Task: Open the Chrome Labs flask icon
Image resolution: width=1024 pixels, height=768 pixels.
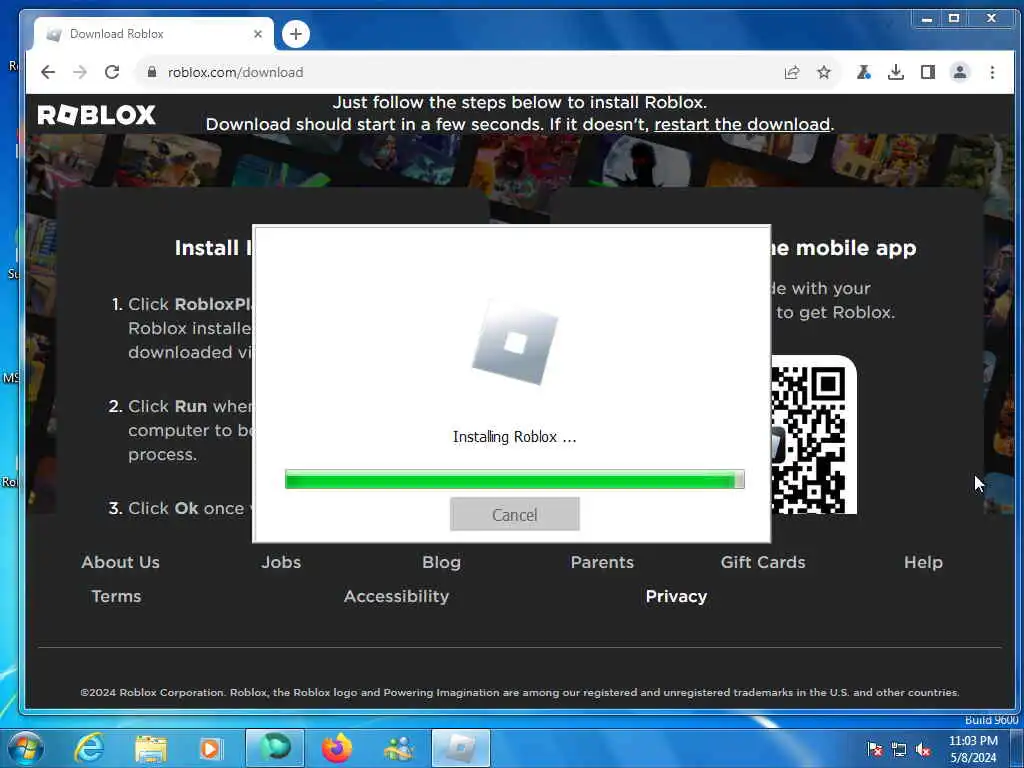Action: coord(863,72)
